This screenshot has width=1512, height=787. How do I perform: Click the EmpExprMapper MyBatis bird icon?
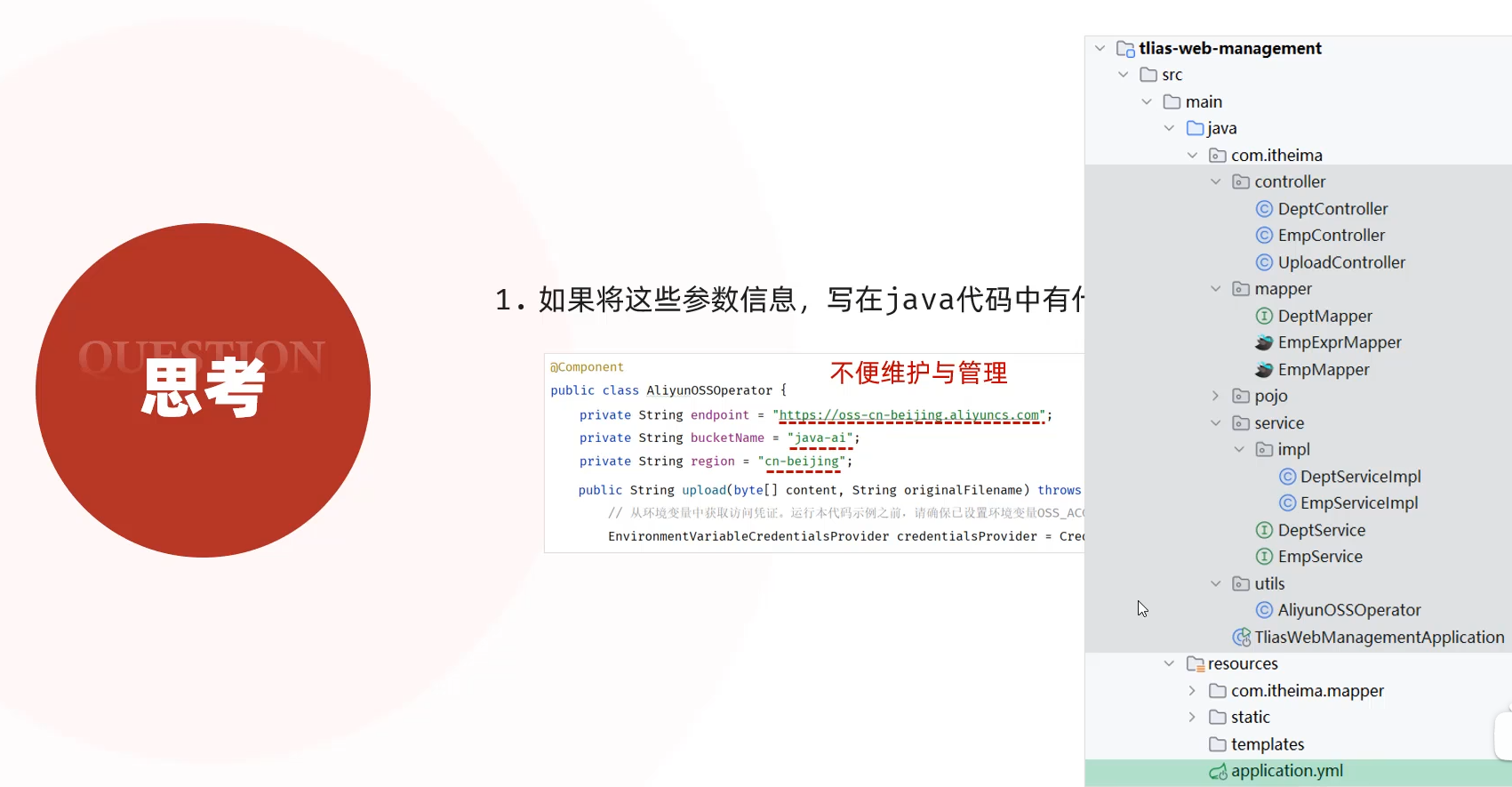click(x=1264, y=342)
